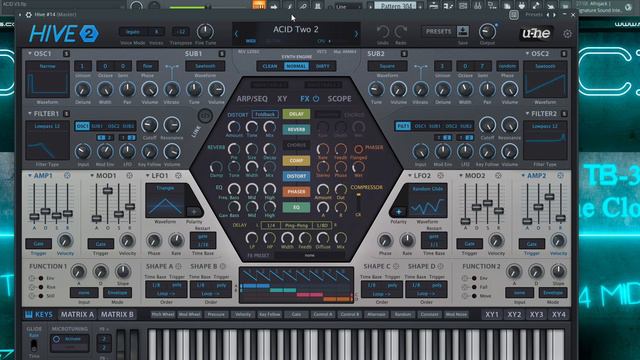Solo OSC2 with its S button
The width and height of the screenshot is (640, 360).
564,53
